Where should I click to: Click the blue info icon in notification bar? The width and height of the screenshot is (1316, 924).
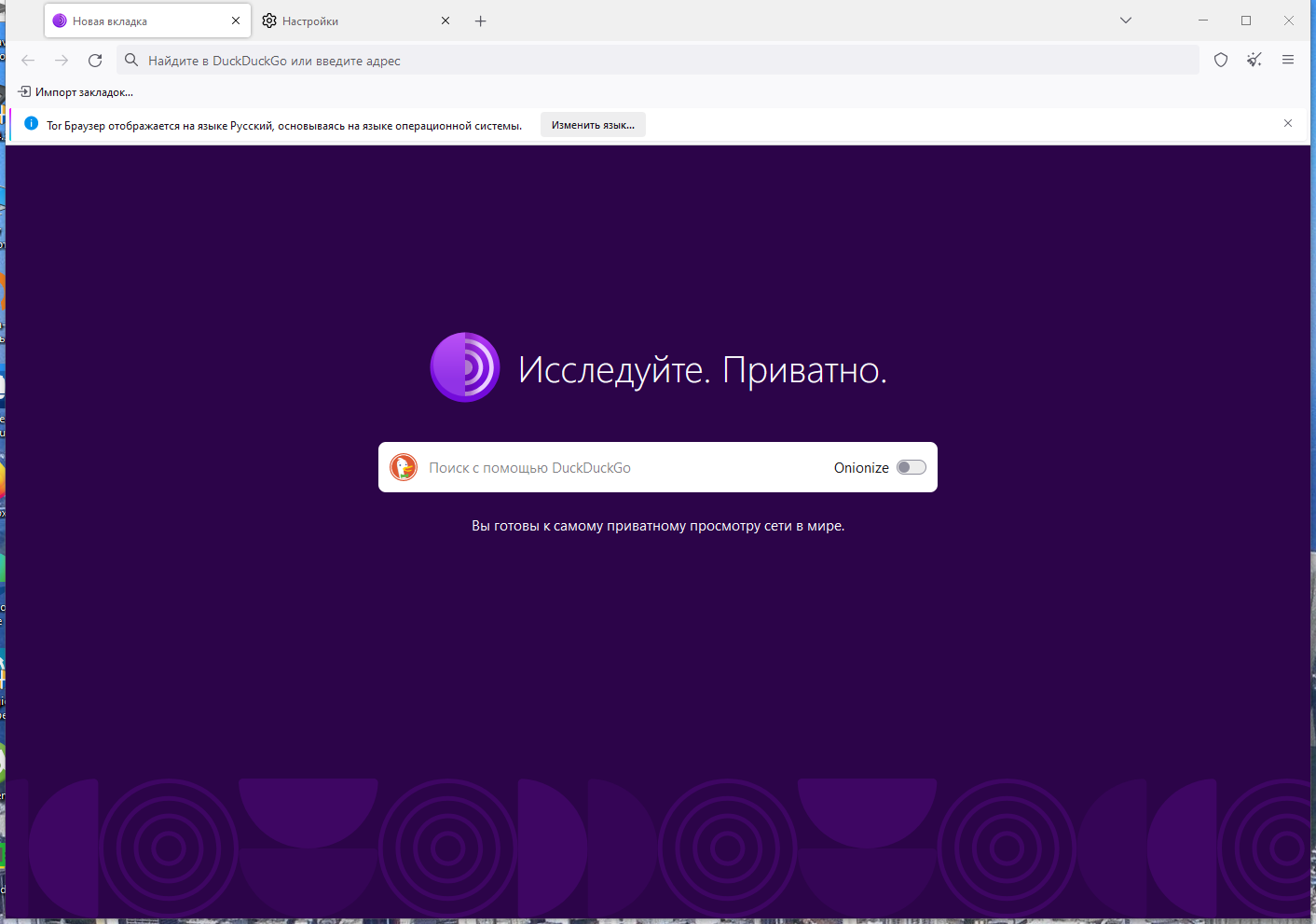point(31,124)
